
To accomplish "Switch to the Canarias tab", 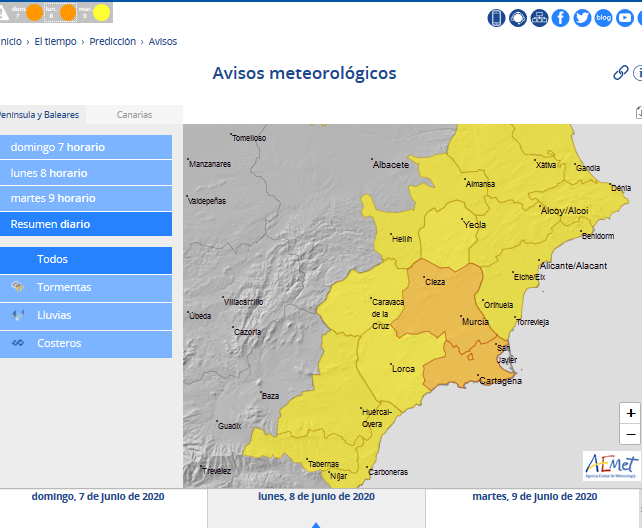I will click(x=134, y=115).
